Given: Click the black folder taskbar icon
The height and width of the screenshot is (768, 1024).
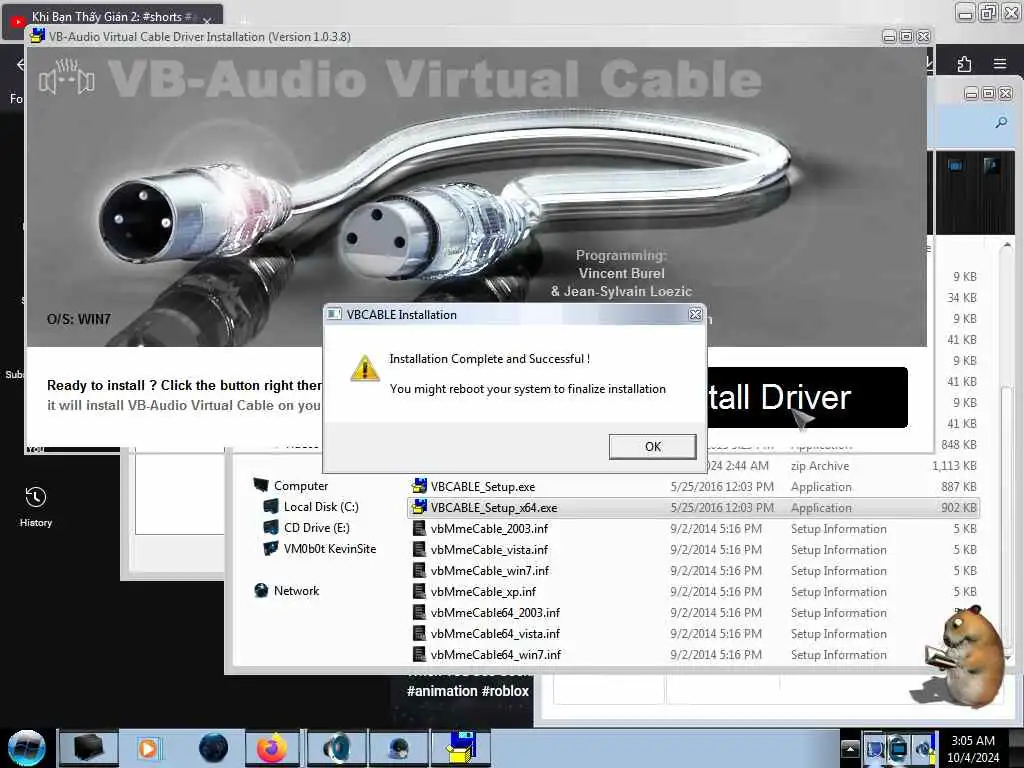Looking at the screenshot, I should 89,748.
